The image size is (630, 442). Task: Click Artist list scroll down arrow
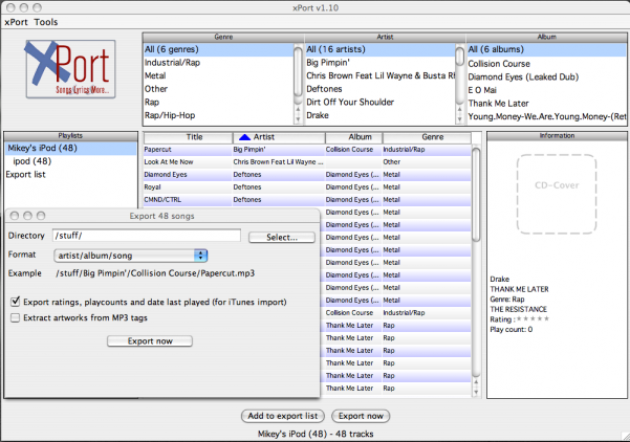[x=460, y=119]
